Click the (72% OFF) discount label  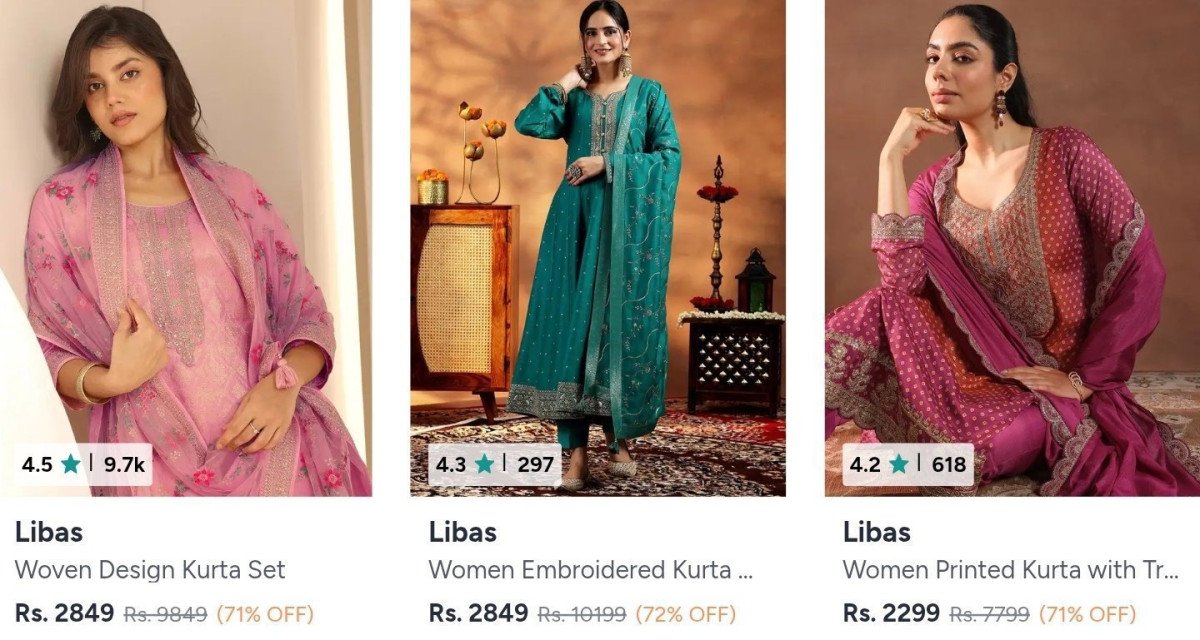(685, 613)
